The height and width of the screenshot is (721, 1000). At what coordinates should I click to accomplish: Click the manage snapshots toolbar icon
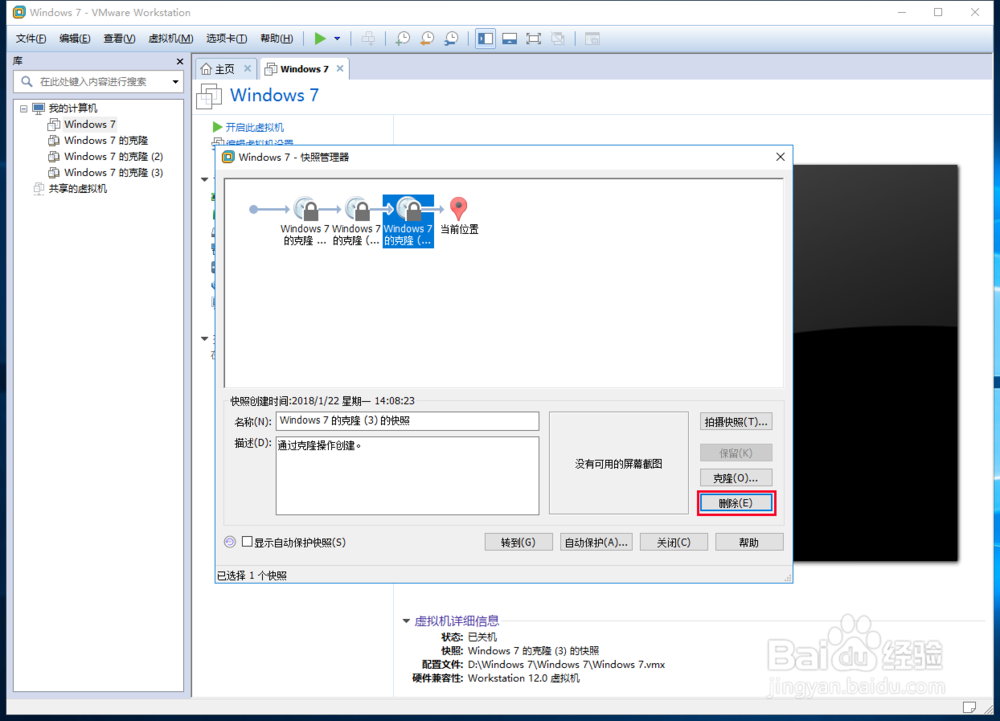tap(451, 39)
